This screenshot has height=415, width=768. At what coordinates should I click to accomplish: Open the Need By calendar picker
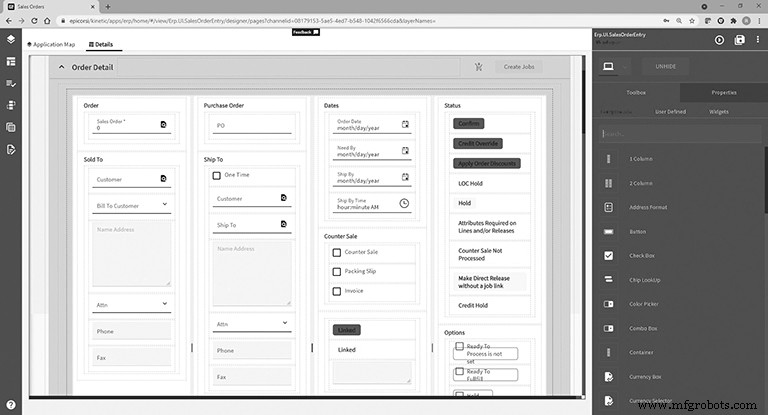[405, 151]
